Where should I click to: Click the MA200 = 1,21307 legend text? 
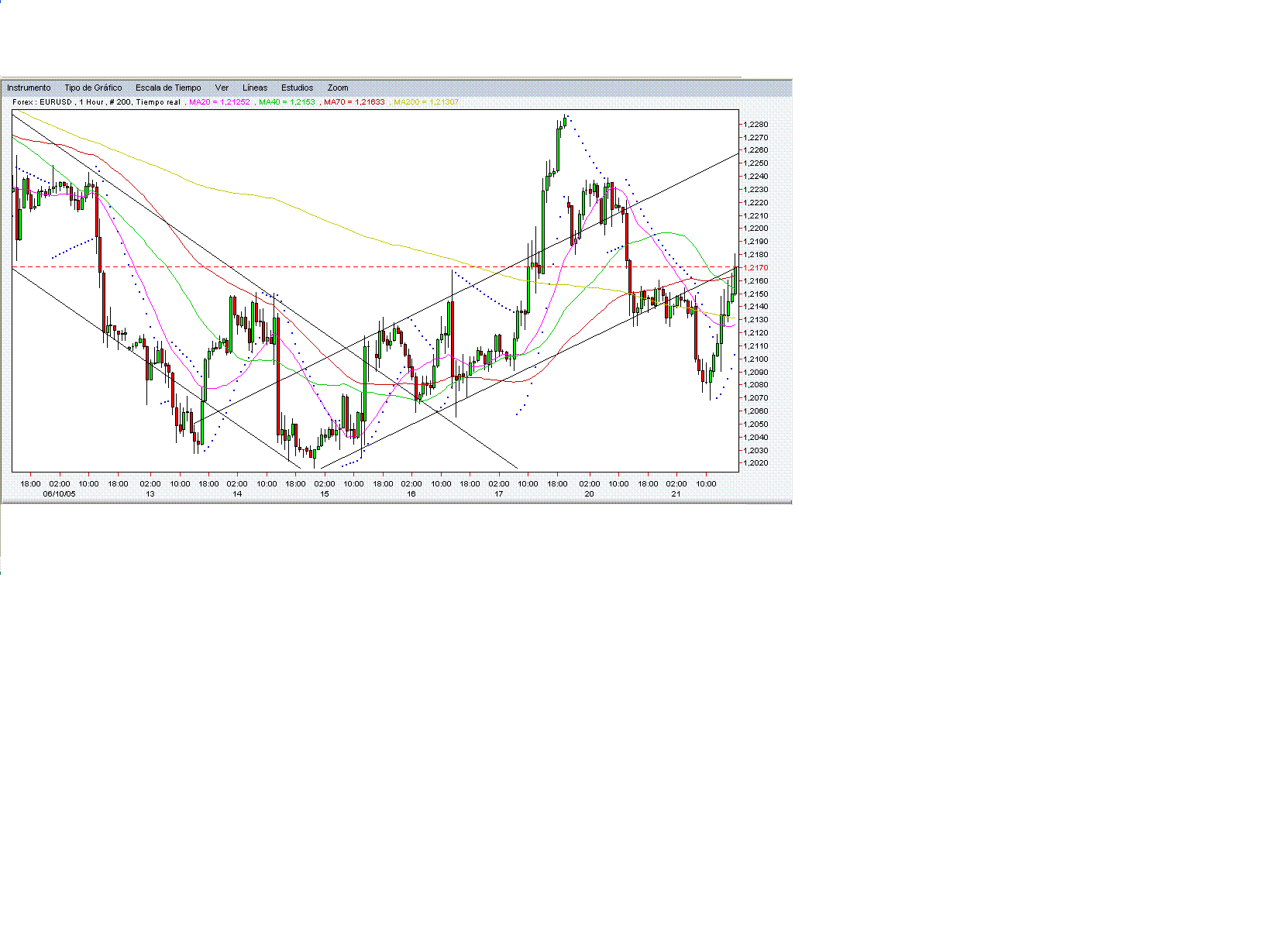tap(426, 102)
